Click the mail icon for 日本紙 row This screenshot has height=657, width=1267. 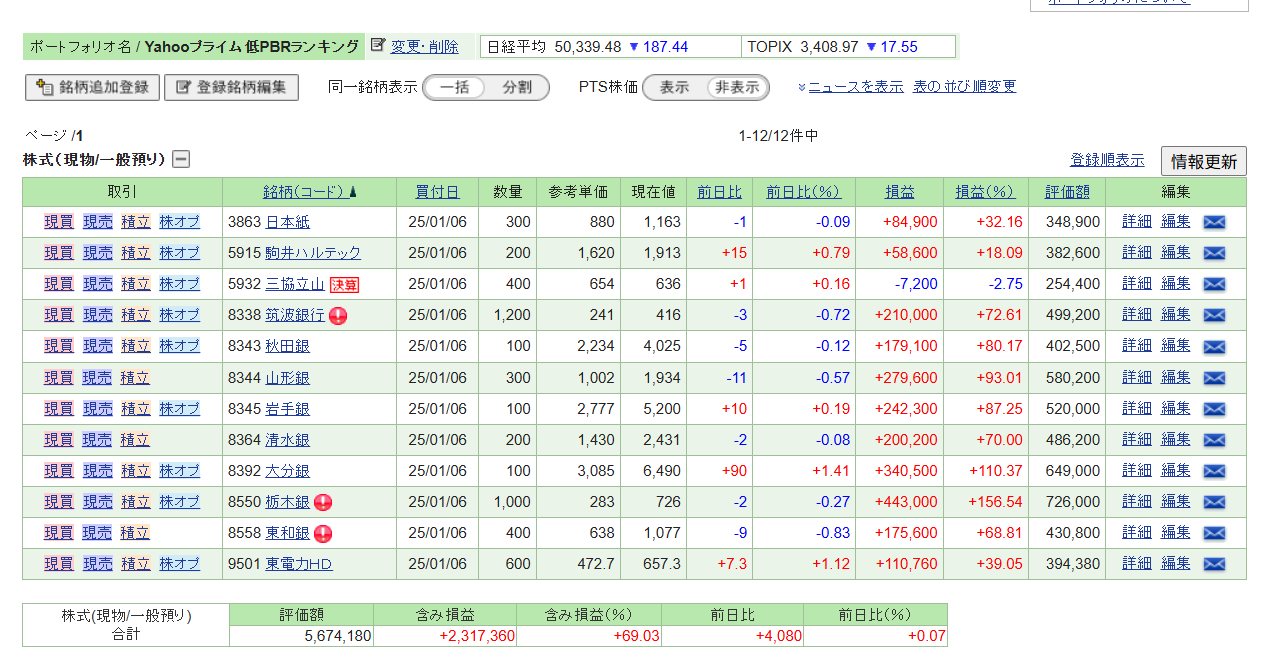1214,222
